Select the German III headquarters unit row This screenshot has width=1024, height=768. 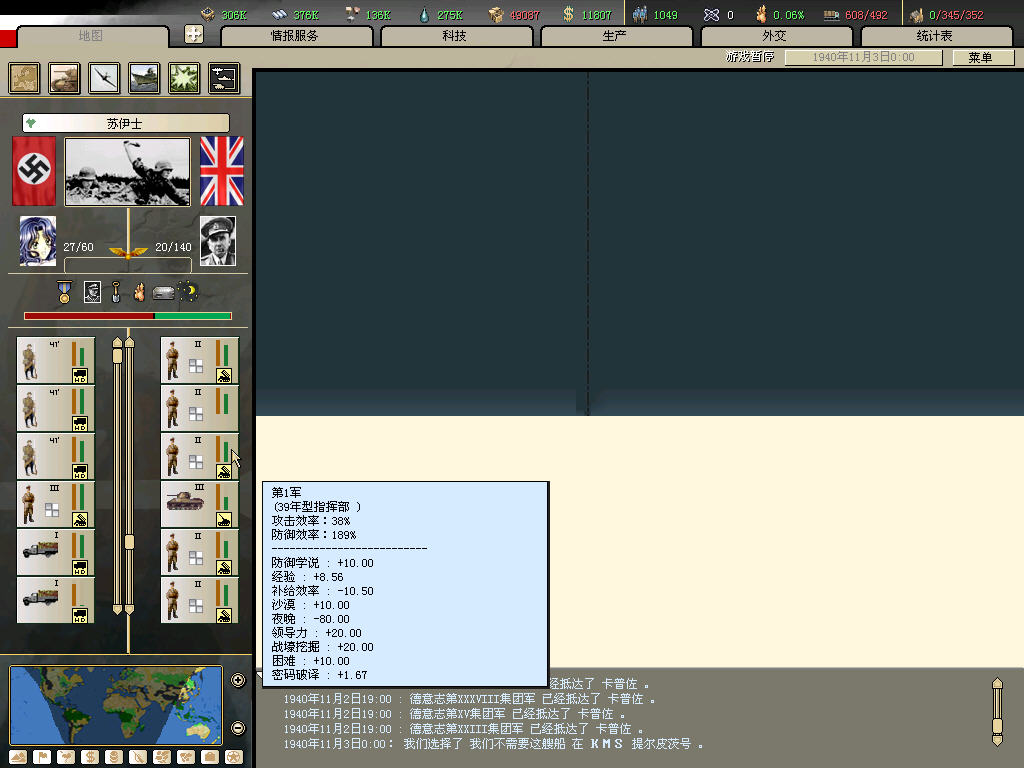pos(56,504)
